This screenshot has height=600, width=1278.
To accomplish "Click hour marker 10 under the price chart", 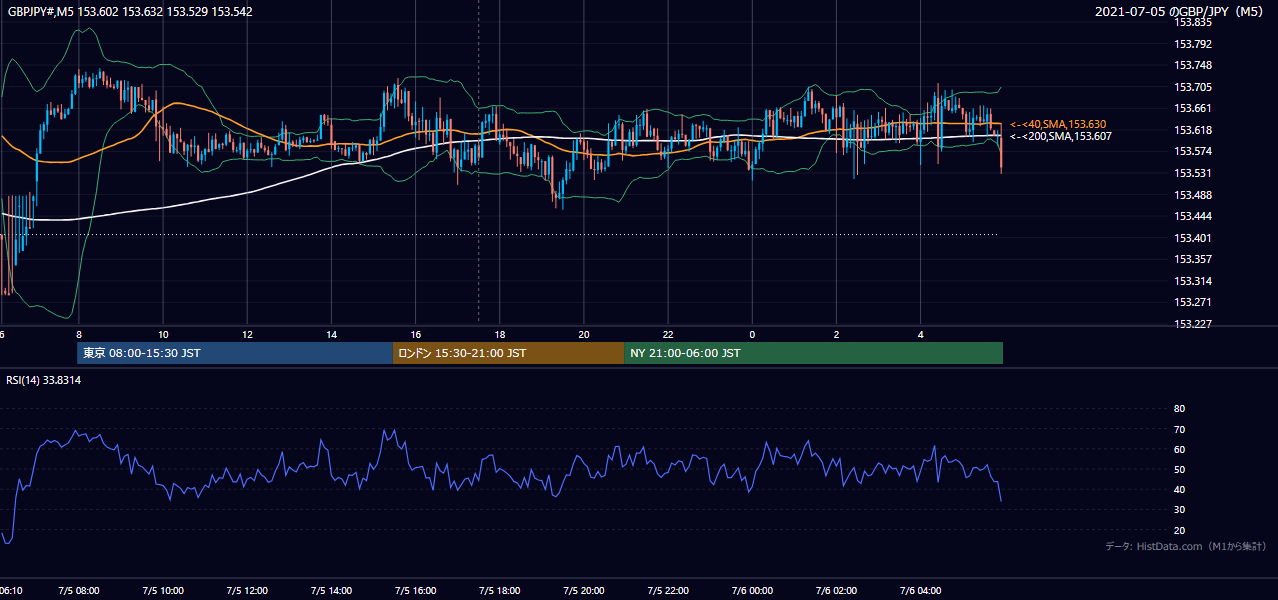I will click(x=163, y=334).
